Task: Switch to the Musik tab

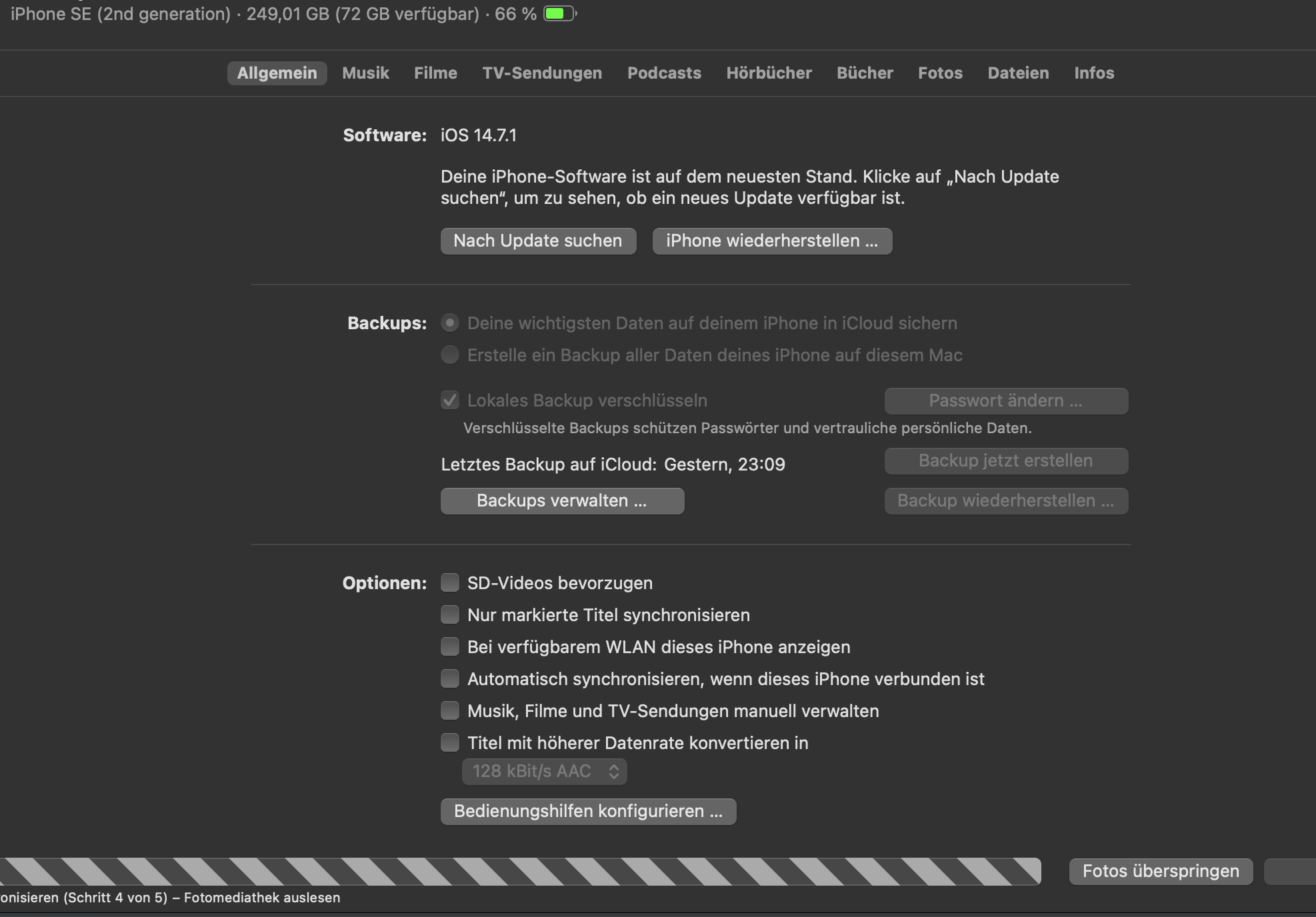Action: pyautogui.click(x=365, y=73)
